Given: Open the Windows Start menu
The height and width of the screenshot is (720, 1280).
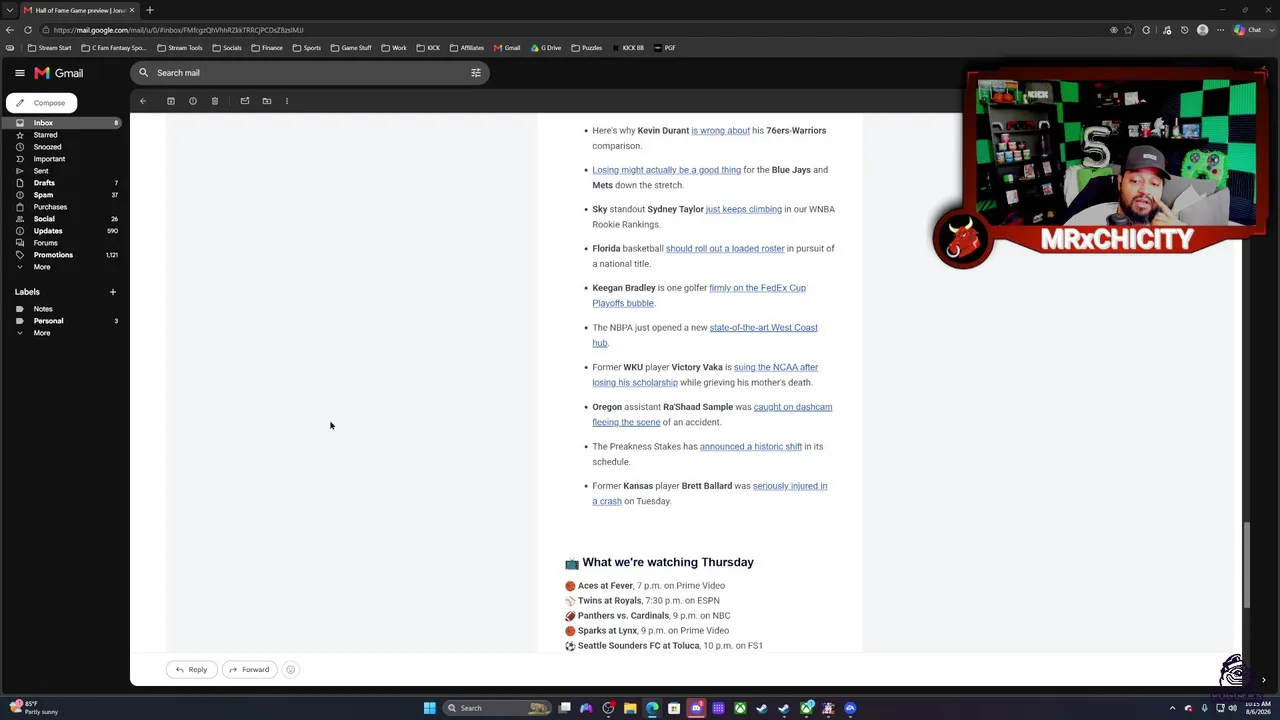Looking at the screenshot, I should tap(430, 708).
